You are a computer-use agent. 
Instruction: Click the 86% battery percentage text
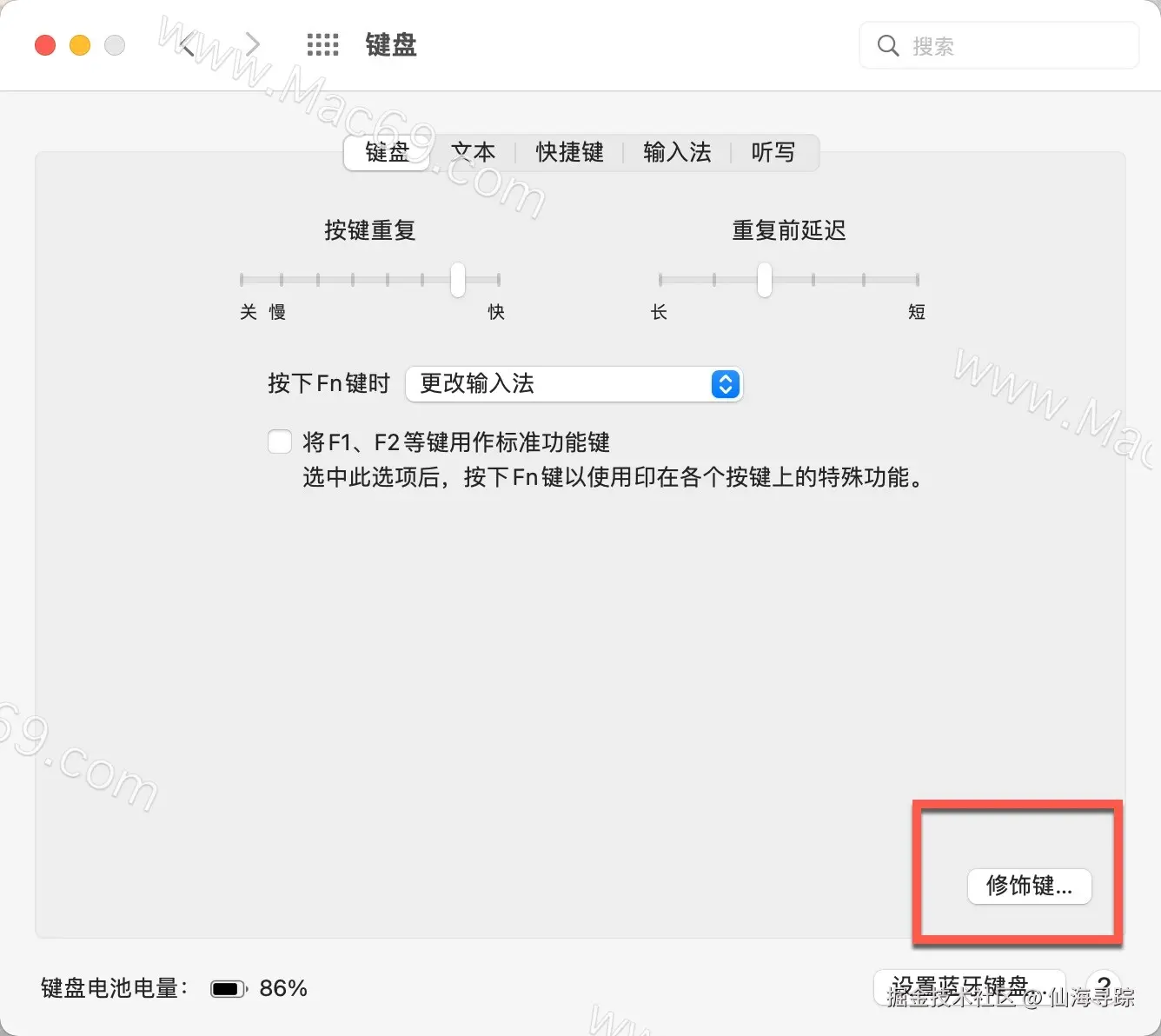click(x=283, y=989)
